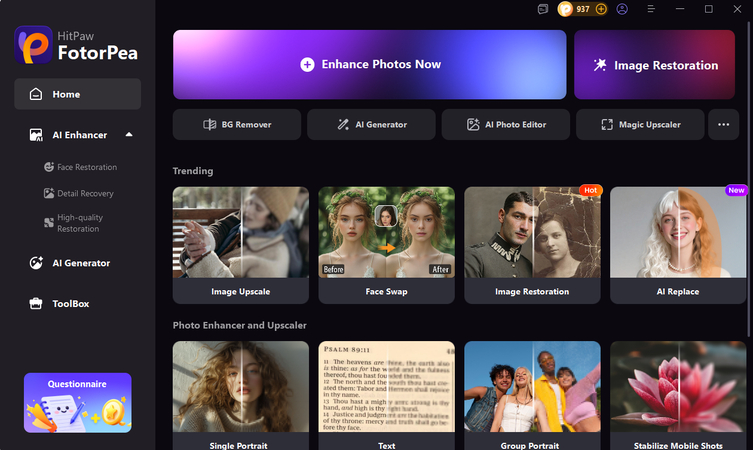This screenshot has width=753, height=450.
Task: Open the Face Swap trending thumbnail
Action: [x=387, y=244]
